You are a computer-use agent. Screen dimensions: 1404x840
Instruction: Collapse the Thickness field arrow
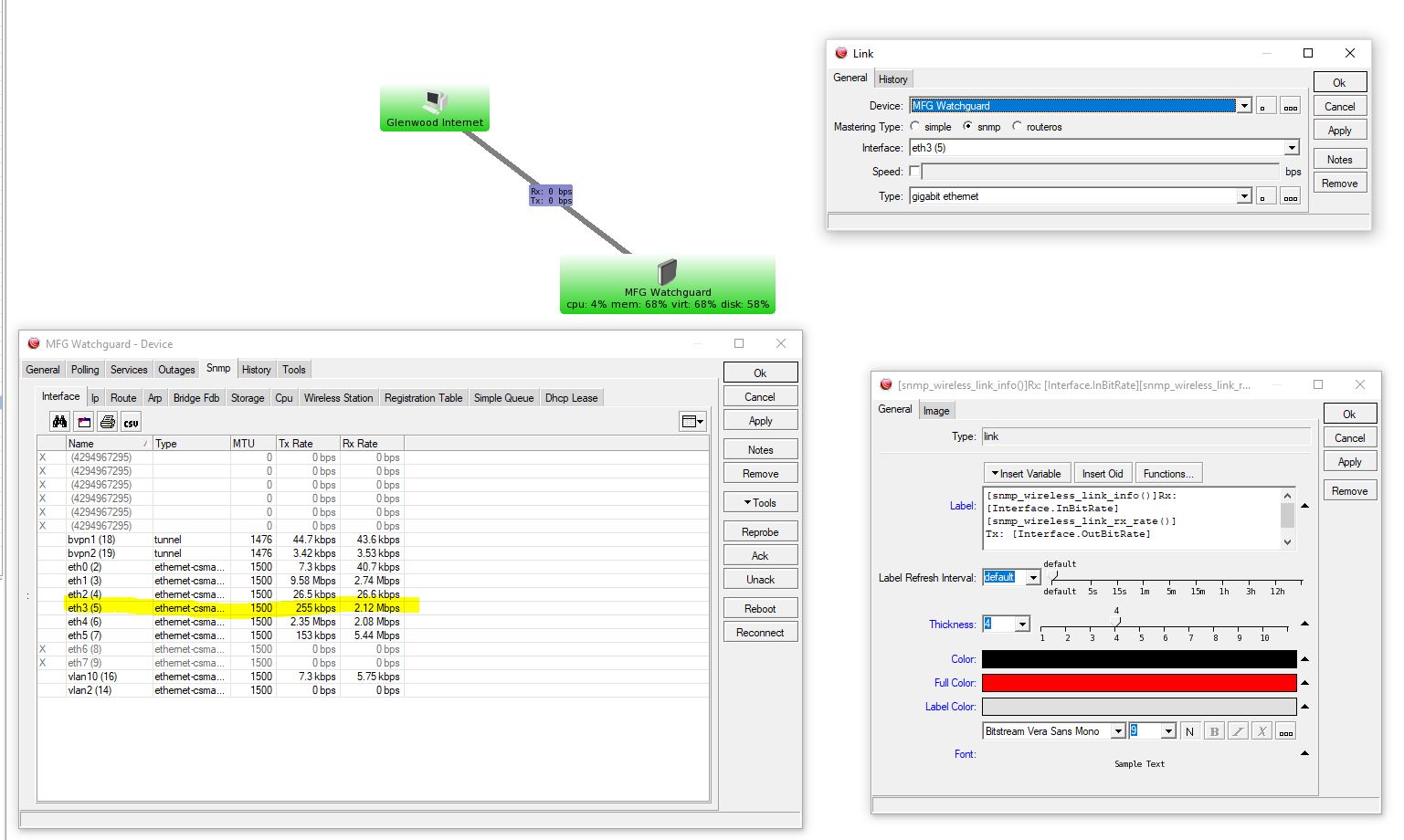pyautogui.click(x=1304, y=625)
